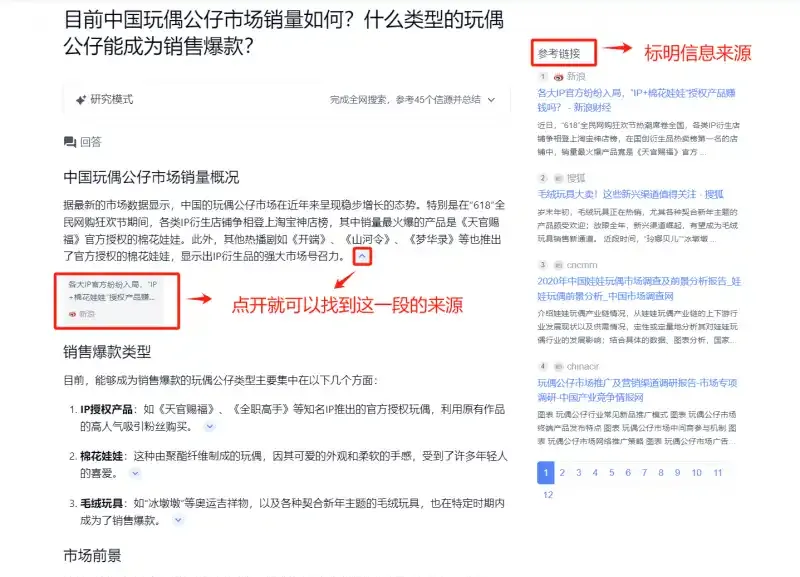Screen dimensions: 800x577
Task: Expand source chevron for IP授权产品 item
Action: [210, 427]
